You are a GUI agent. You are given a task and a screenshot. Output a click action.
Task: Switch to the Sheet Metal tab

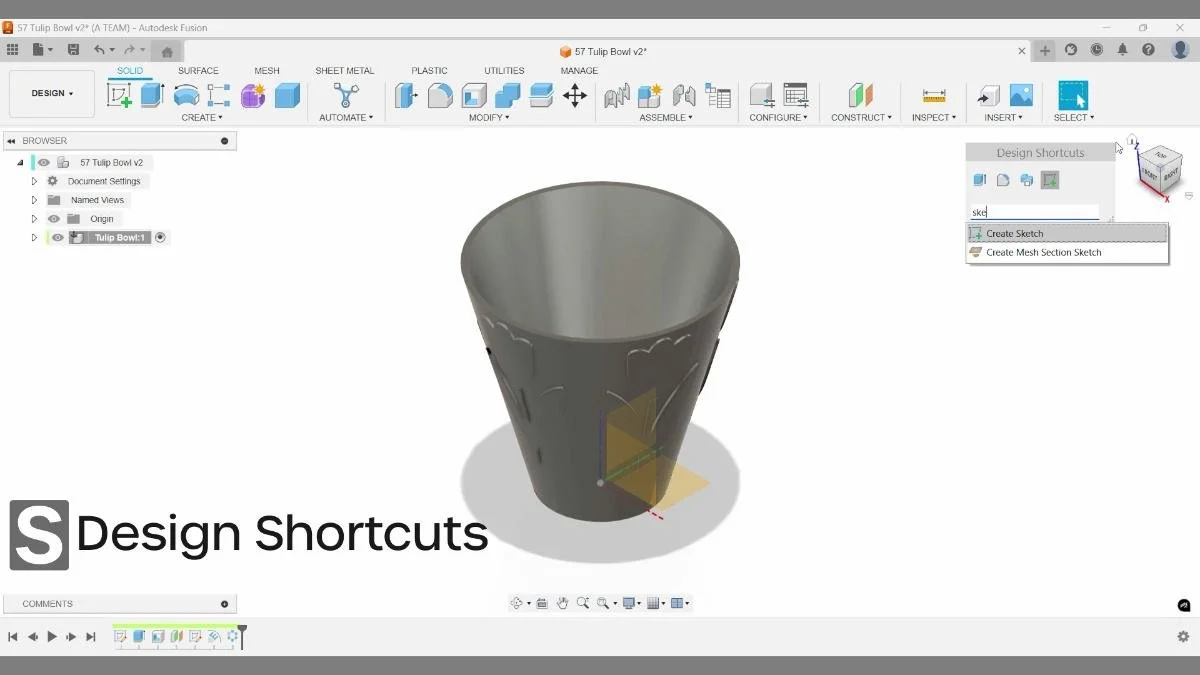coord(344,70)
